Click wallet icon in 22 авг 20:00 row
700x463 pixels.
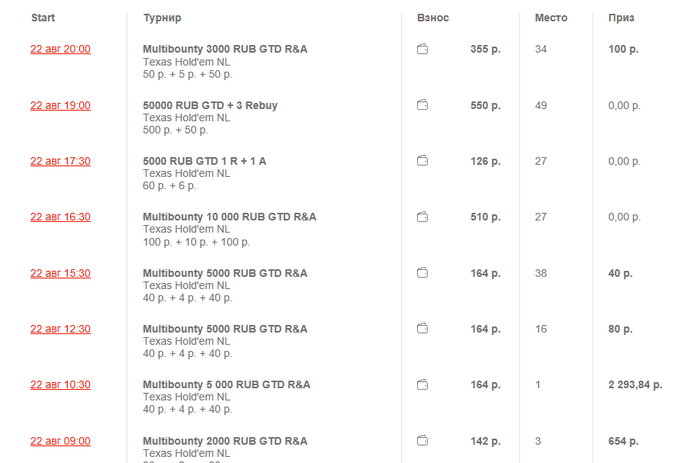point(423,49)
